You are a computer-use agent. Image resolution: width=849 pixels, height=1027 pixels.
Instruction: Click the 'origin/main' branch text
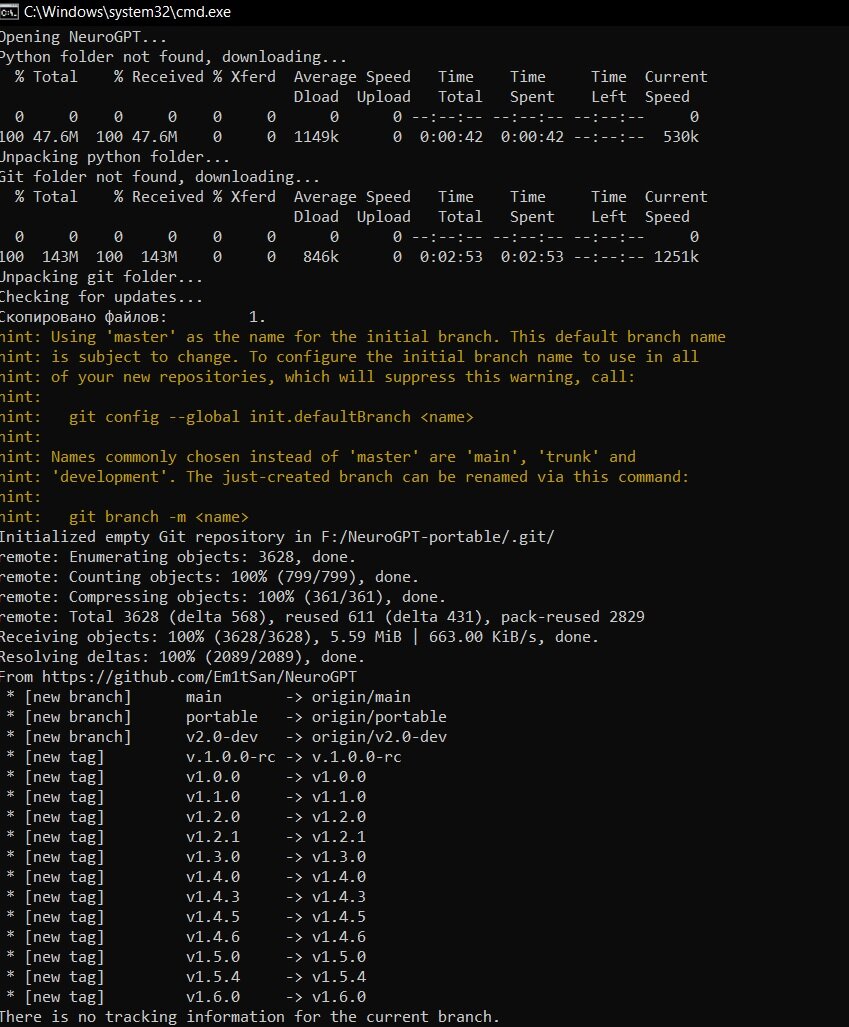coord(362,697)
